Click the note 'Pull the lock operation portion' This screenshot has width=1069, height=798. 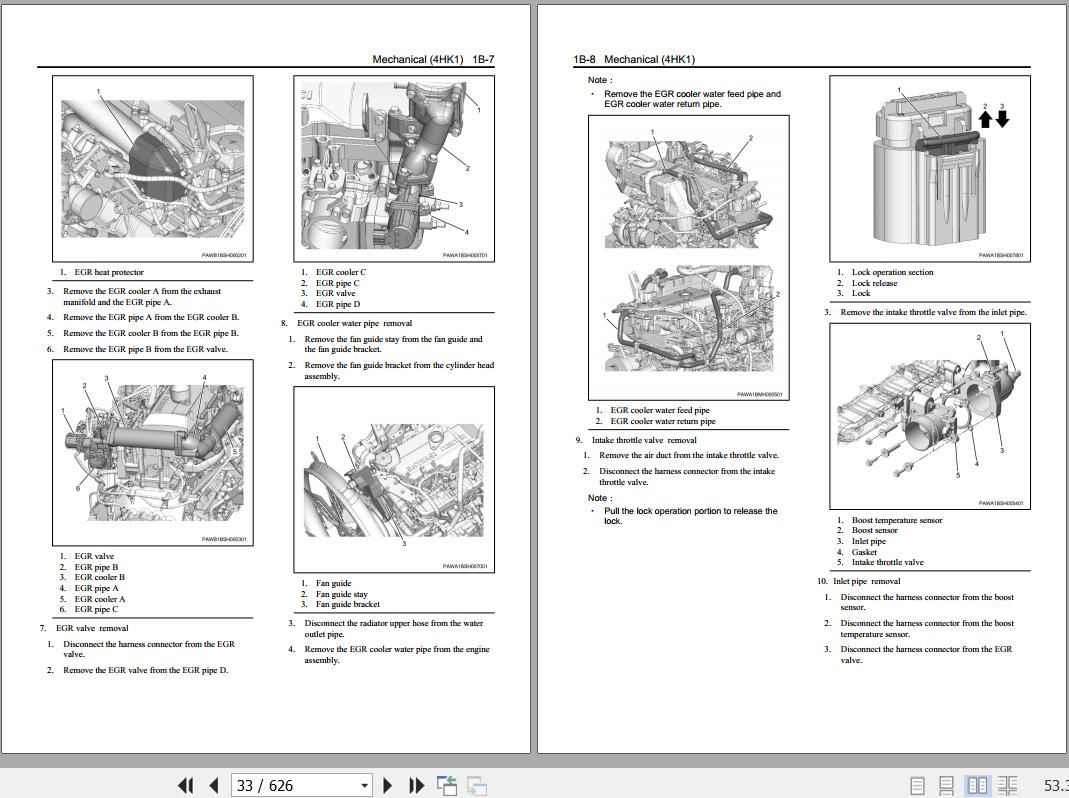click(691, 516)
